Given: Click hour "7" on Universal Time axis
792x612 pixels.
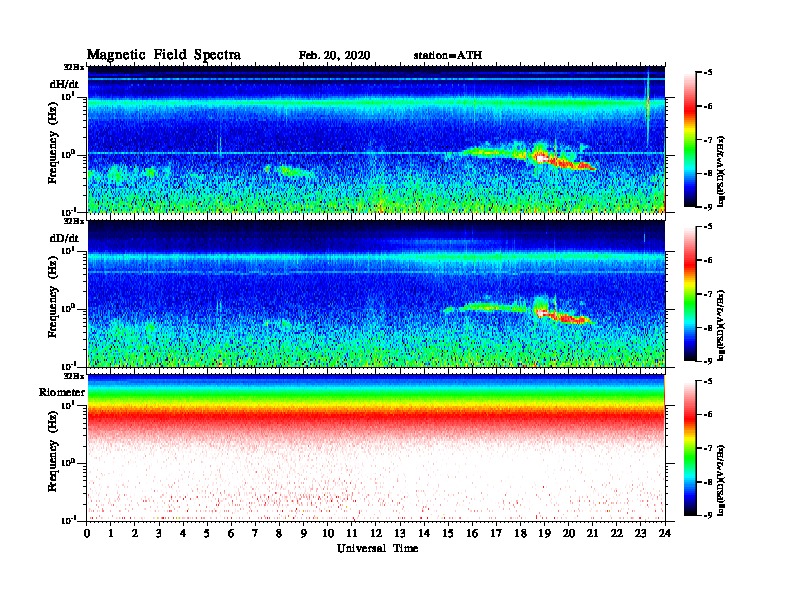Looking at the screenshot, I should (x=255, y=533).
